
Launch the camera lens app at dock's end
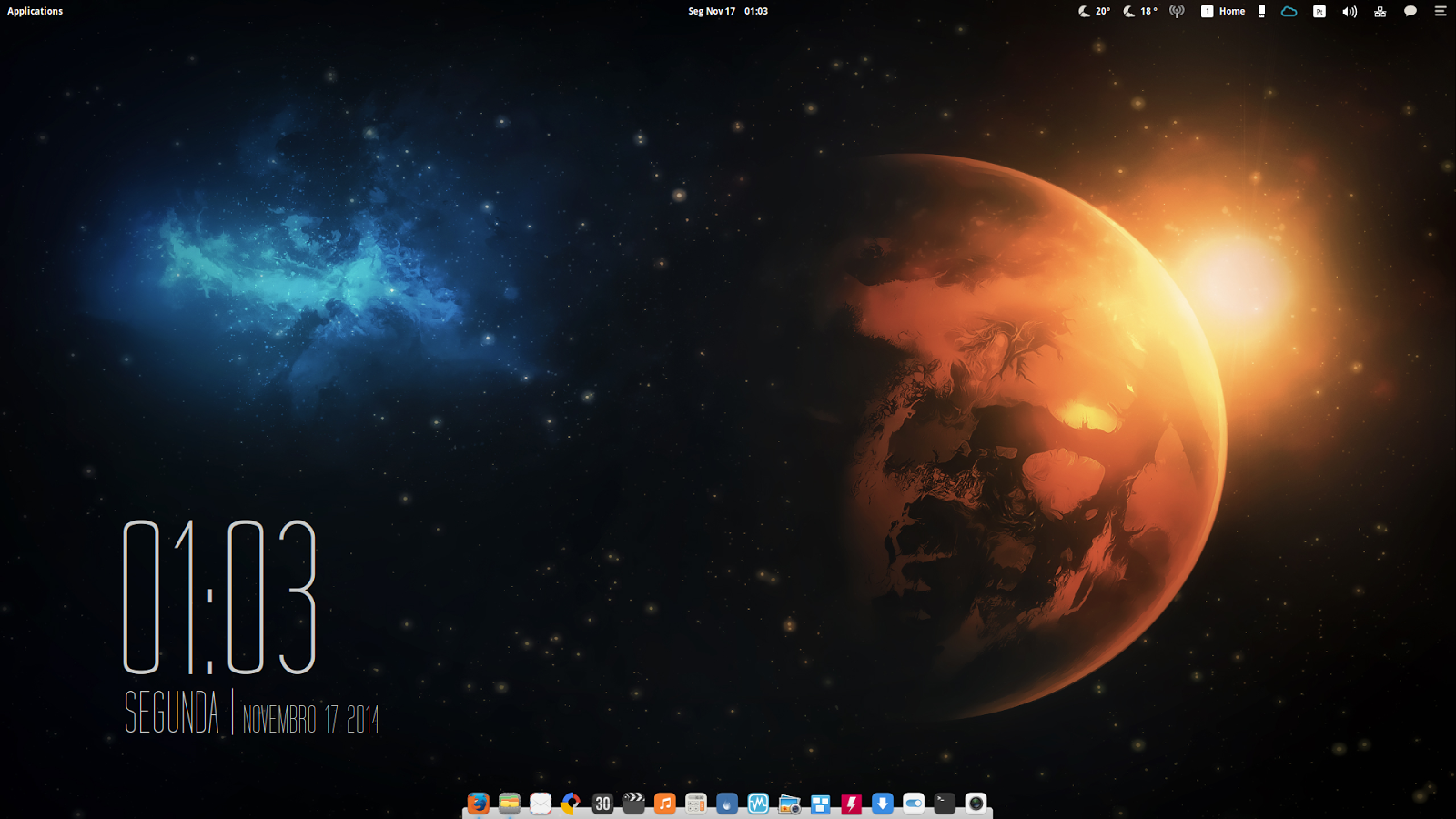pyautogui.click(x=976, y=804)
